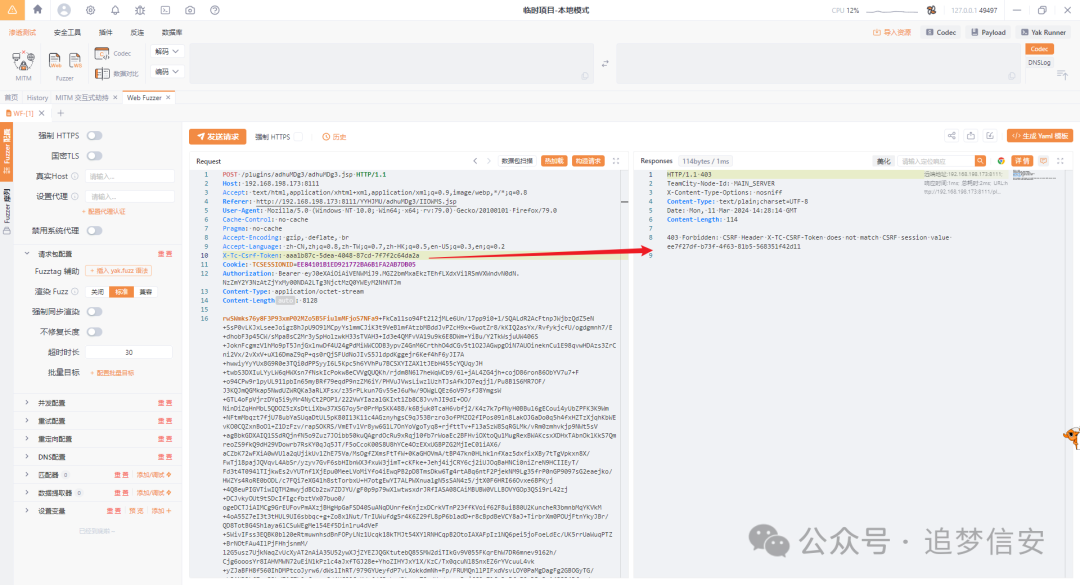
Task: Toggle the 强制 HTTPS switch in side panel
Action: (x=94, y=136)
